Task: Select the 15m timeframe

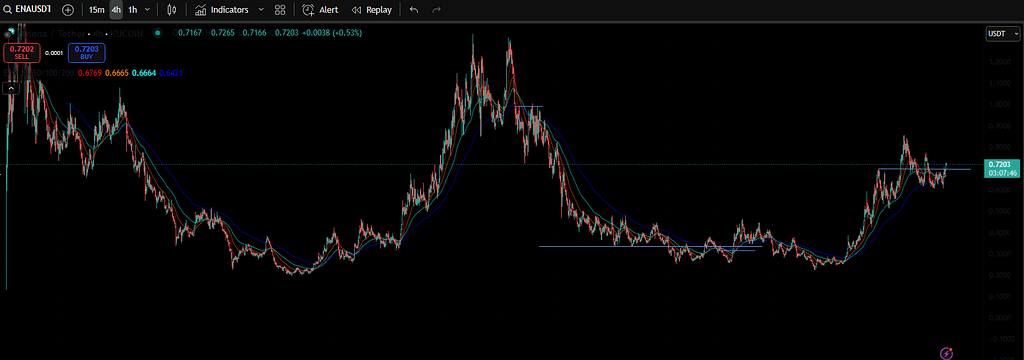Action: point(96,10)
